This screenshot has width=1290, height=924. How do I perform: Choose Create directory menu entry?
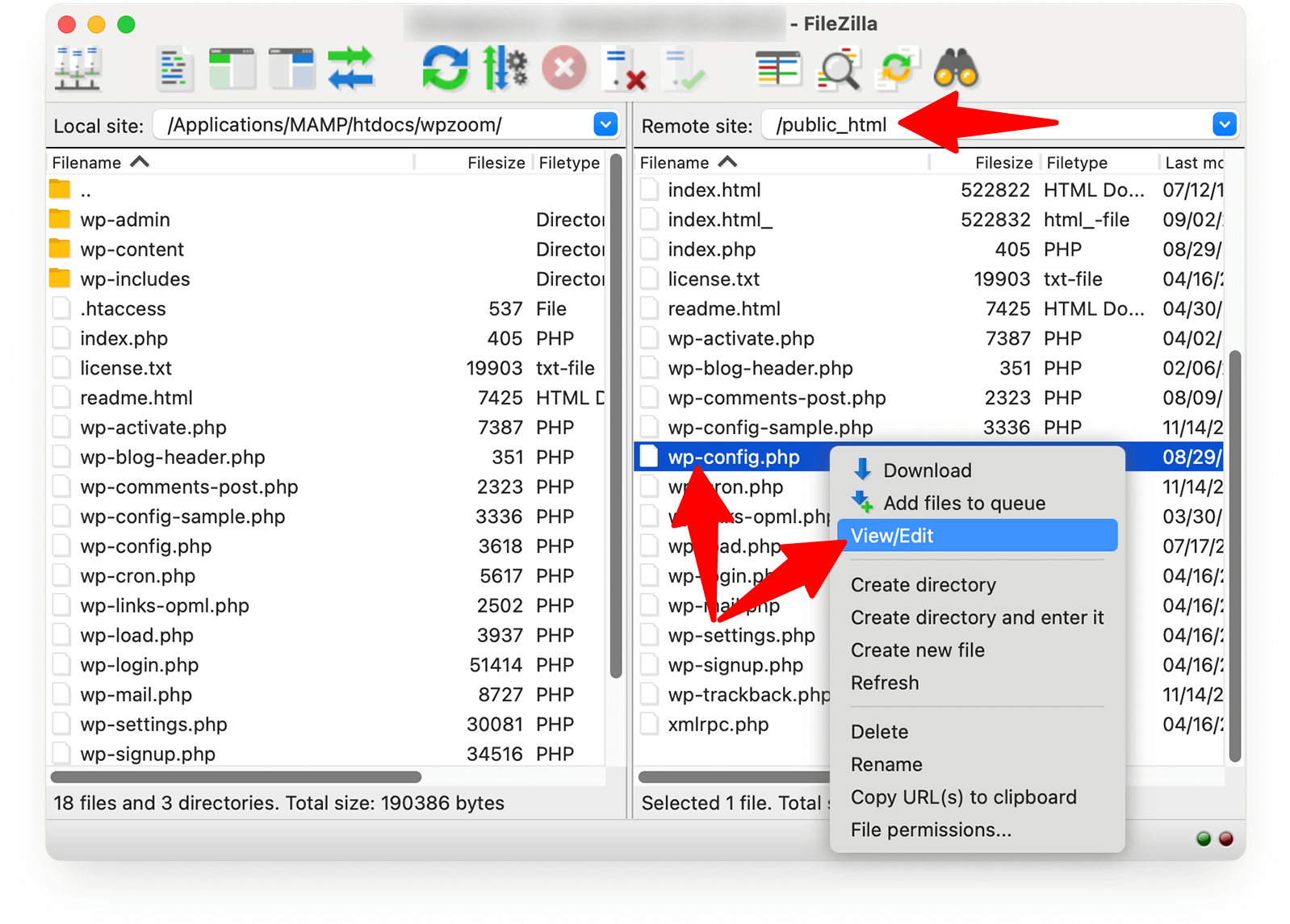point(978,585)
